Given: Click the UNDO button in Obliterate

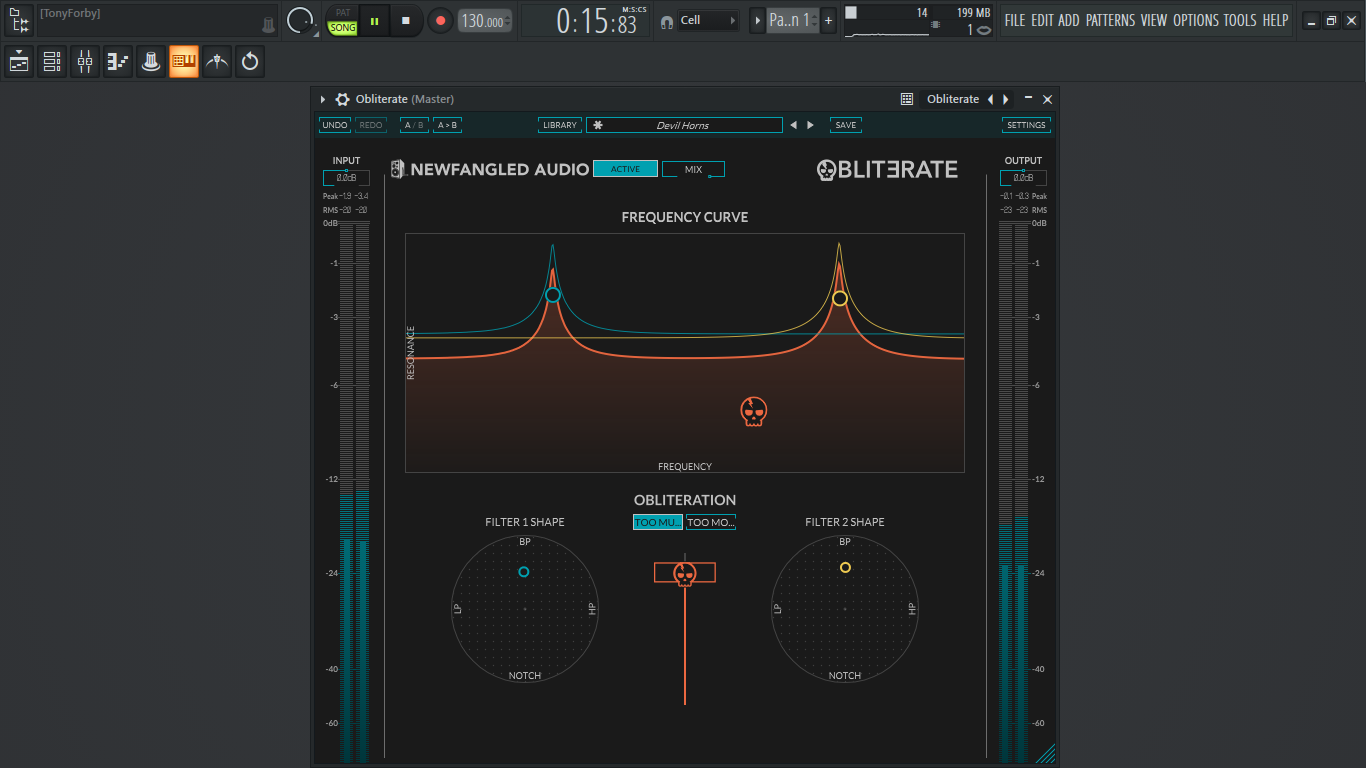Looking at the screenshot, I should 335,125.
